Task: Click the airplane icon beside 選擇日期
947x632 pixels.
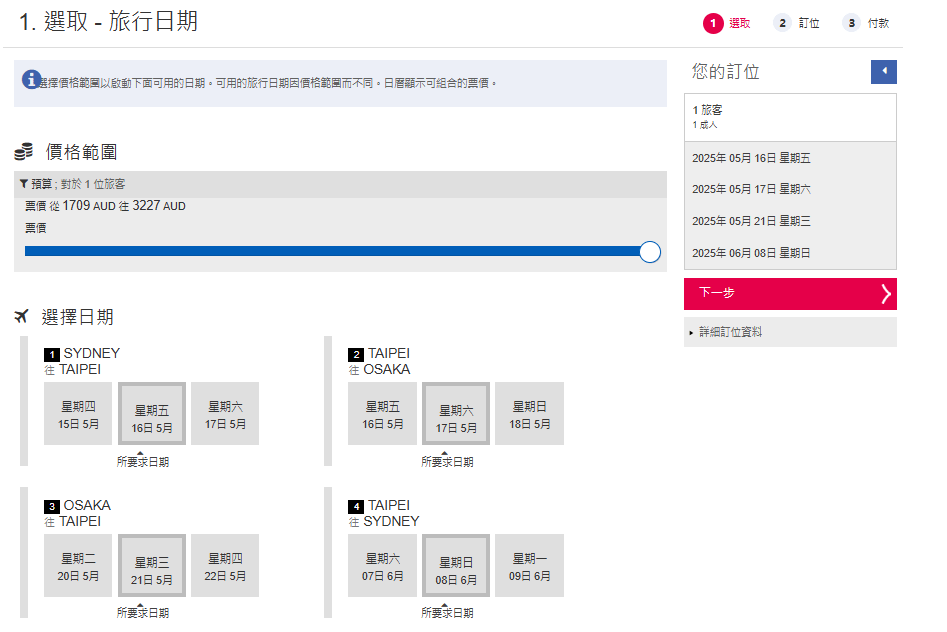Action: (x=22, y=317)
